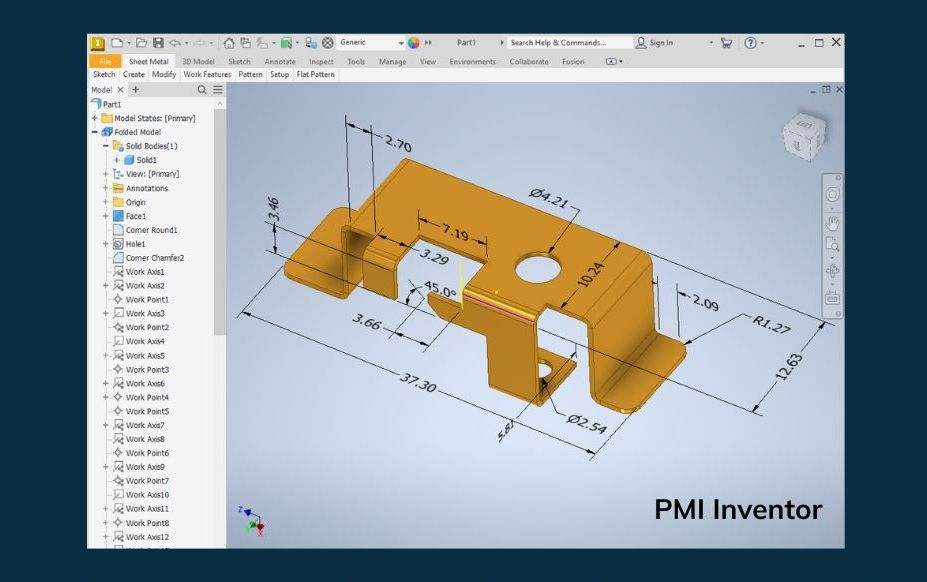Viewport: 927px width, 582px height.
Task: Click the 37.30 dimension text
Action: [x=419, y=383]
